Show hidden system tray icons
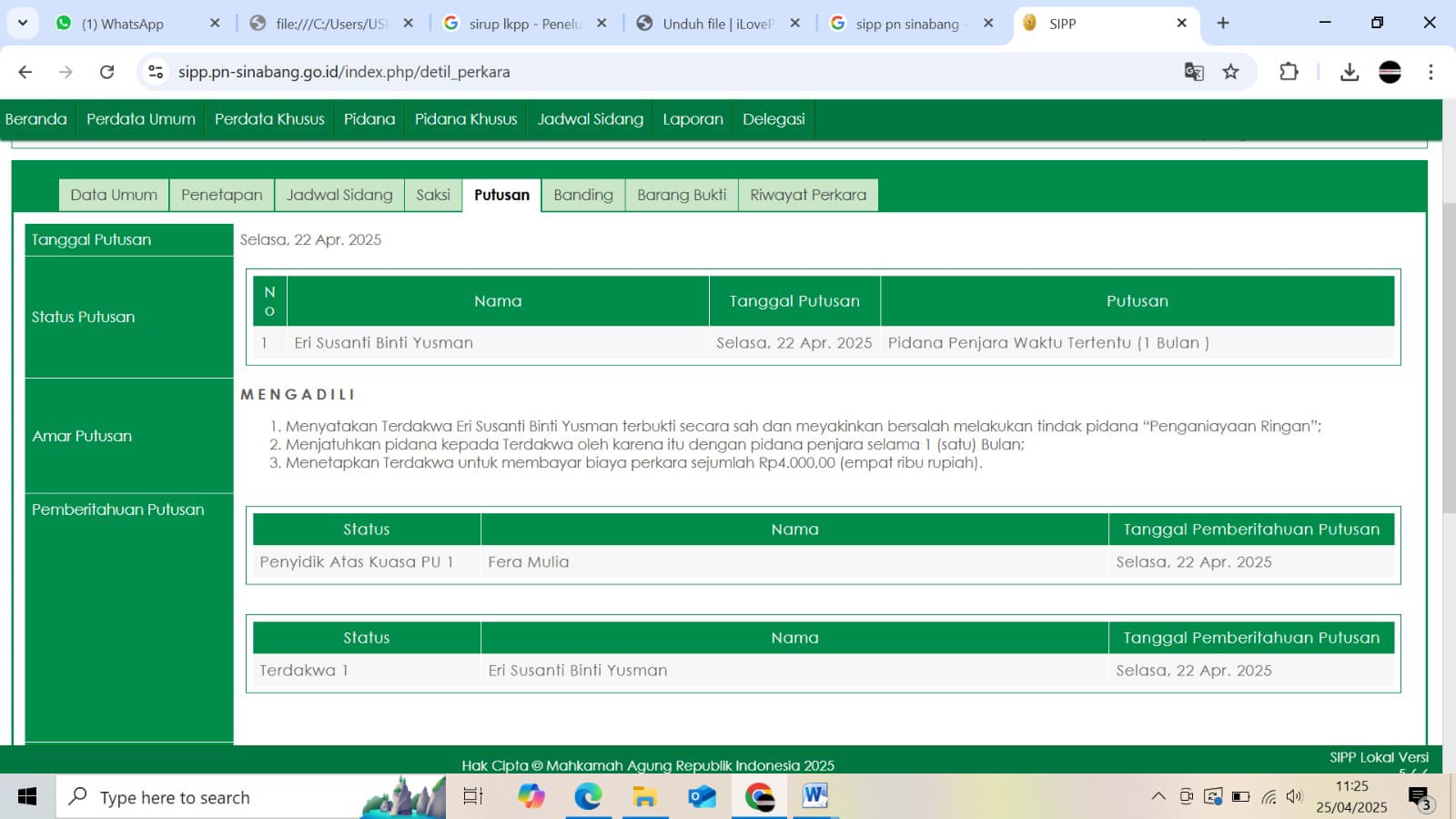This screenshot has height=819, width=1456. 1158,797
